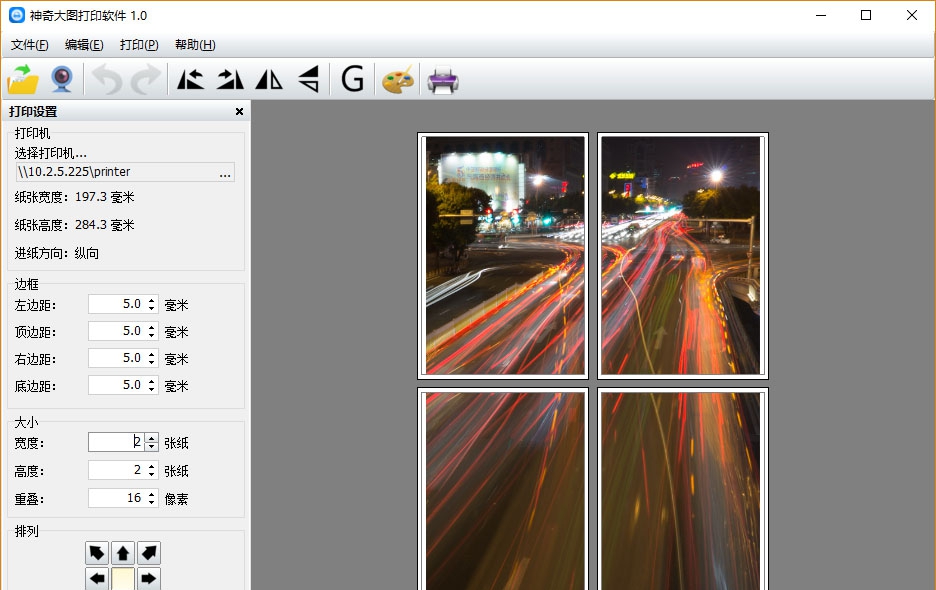Screen dimensions: 936x590
Task: Open the color palette tool
Action: tap(397, 80)
